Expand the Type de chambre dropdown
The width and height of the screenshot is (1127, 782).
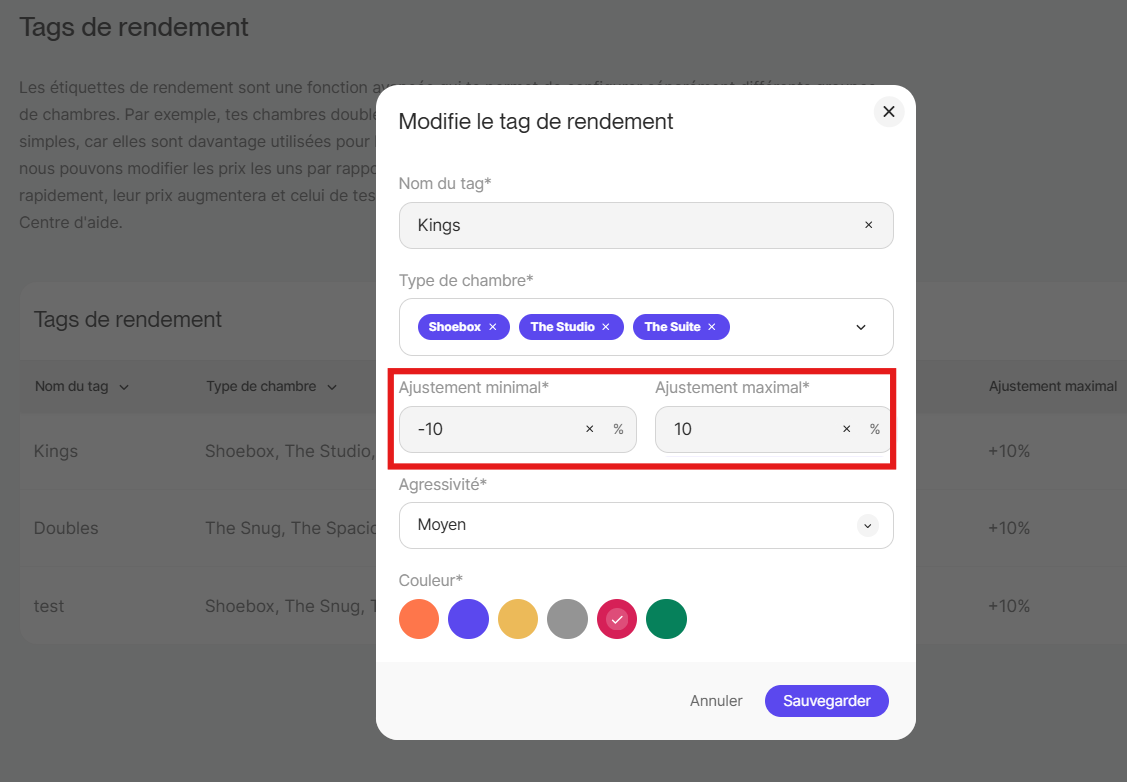861,327
